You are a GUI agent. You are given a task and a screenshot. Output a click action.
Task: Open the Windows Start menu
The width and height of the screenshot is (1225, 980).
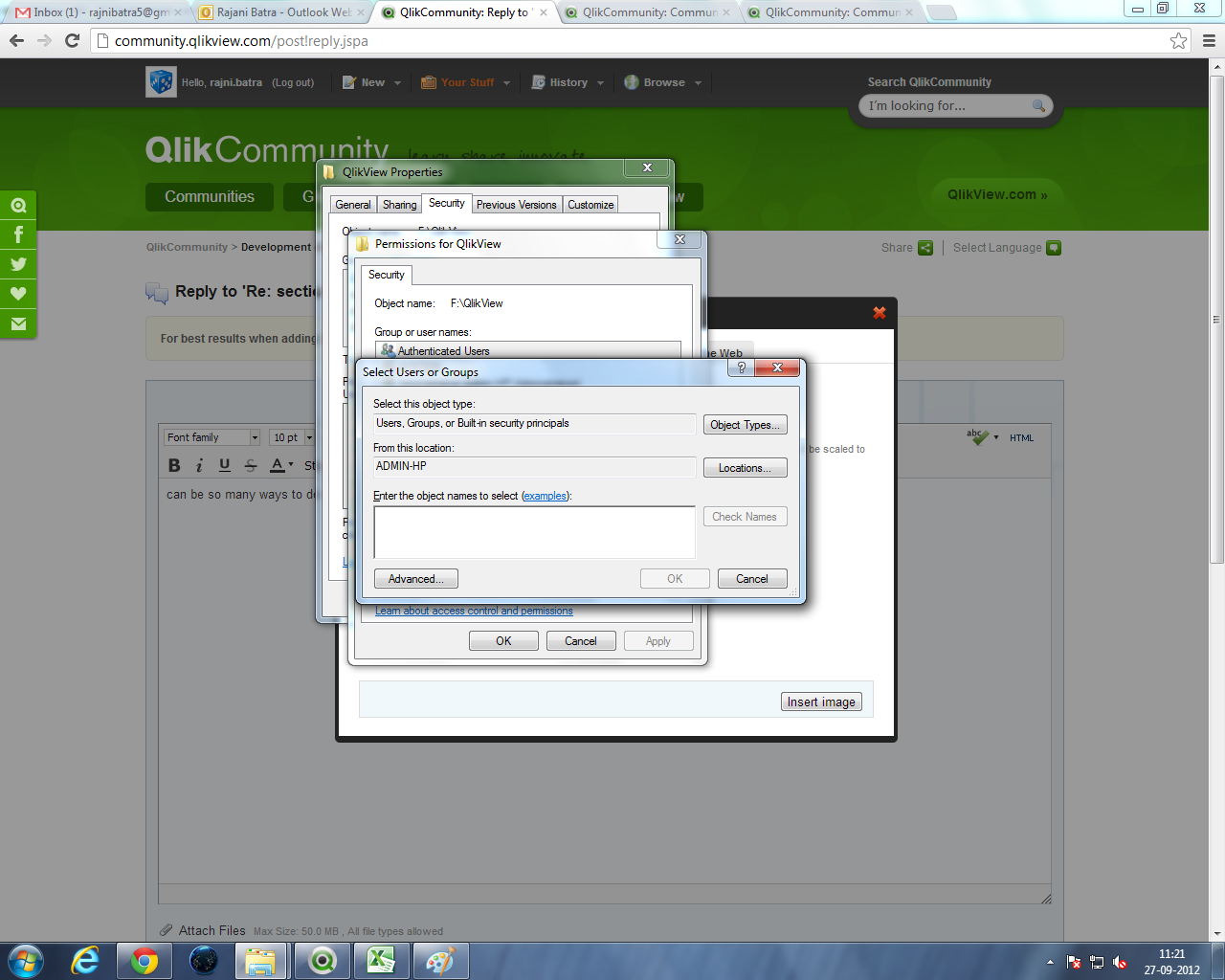coord(25,960)
